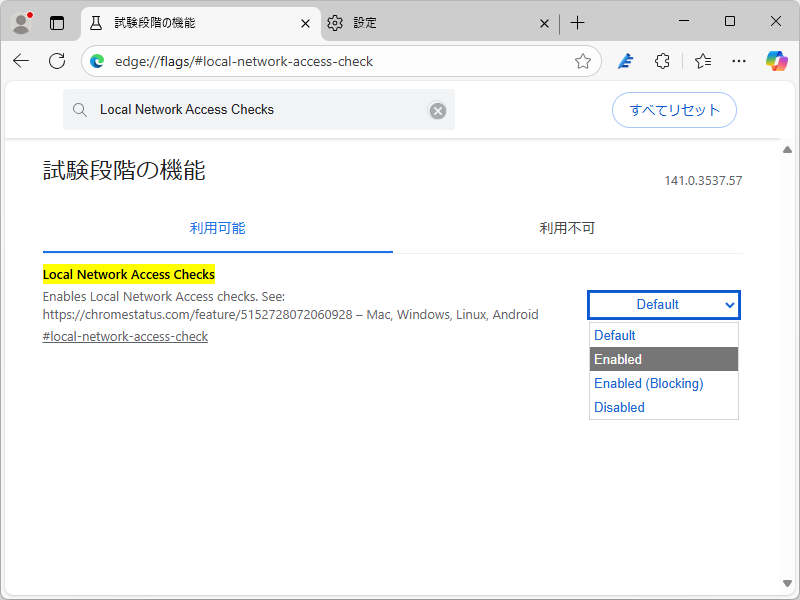Clear the search field with the X icon
The width and height of the screenshot is (800, 600).
(x=437, y=110)
